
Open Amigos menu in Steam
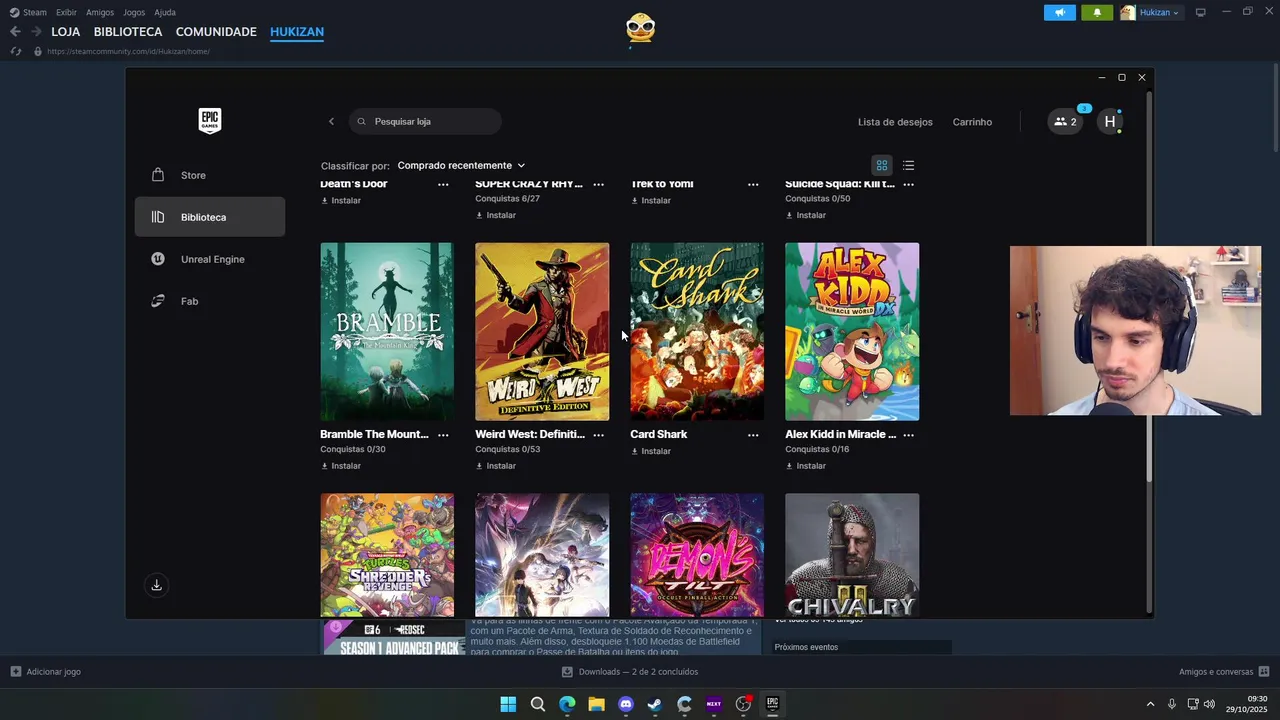100,12
